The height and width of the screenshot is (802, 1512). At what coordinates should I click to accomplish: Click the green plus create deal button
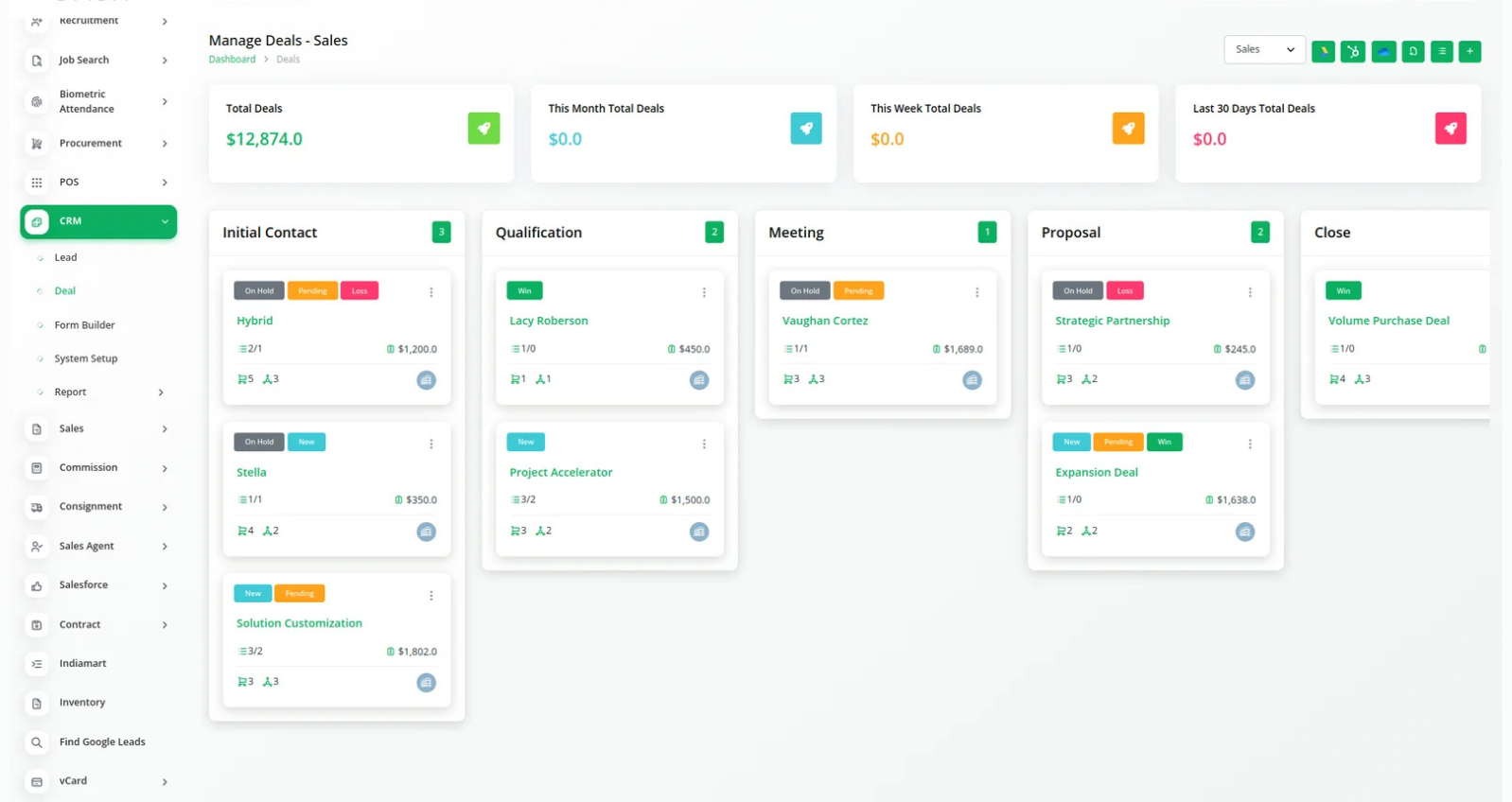click(1469, 52)
